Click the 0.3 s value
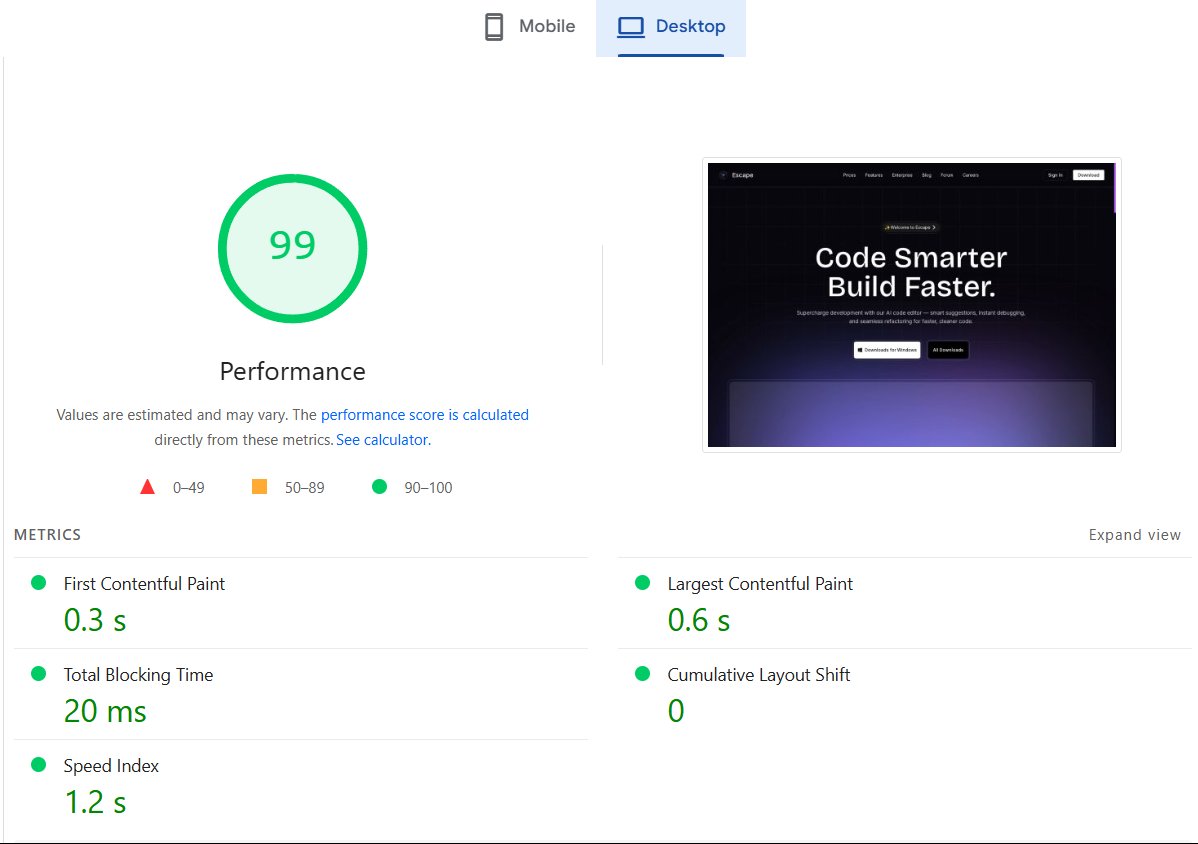 pos(95,620)
